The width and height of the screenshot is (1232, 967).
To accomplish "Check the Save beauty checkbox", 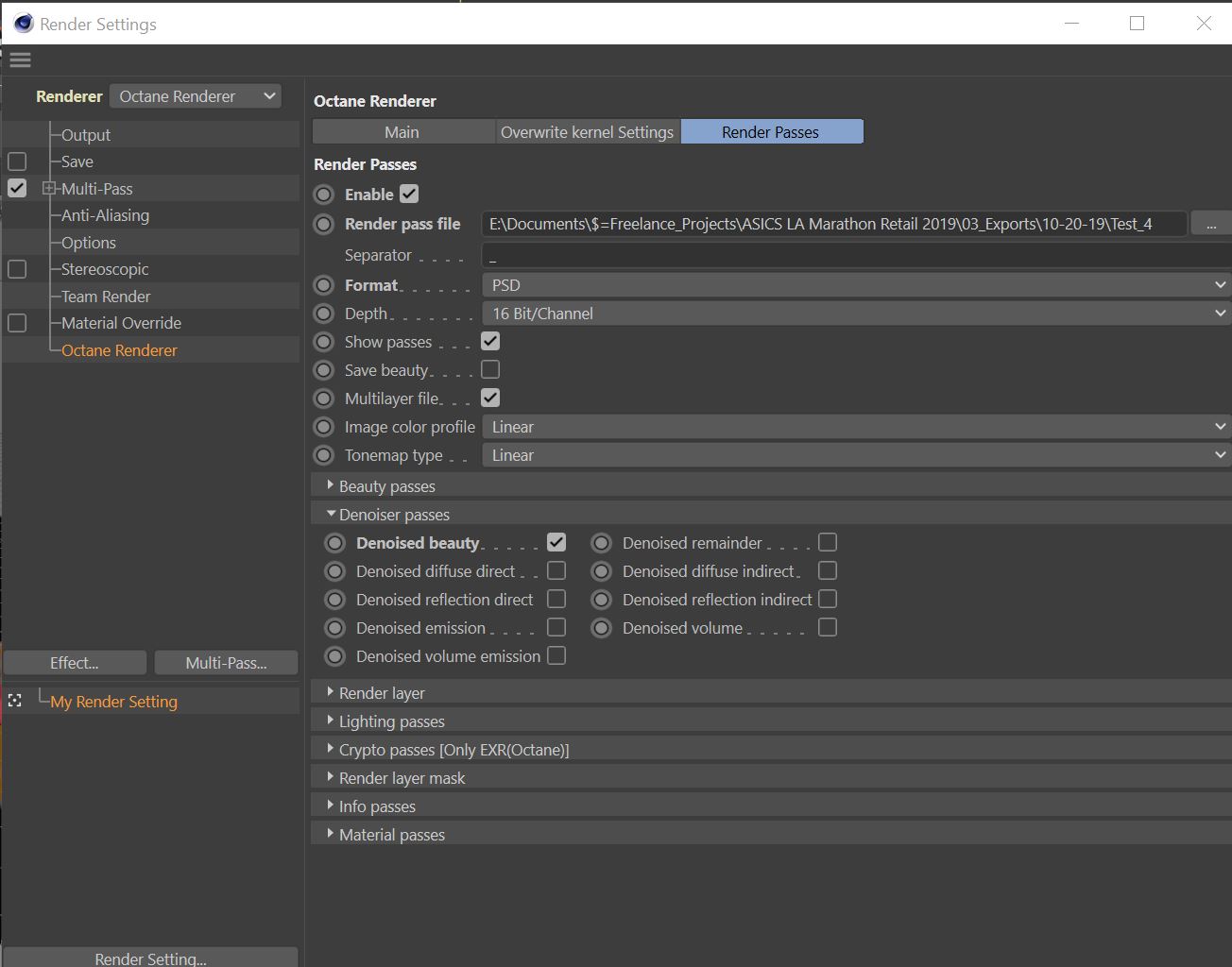I will point(490,369).
